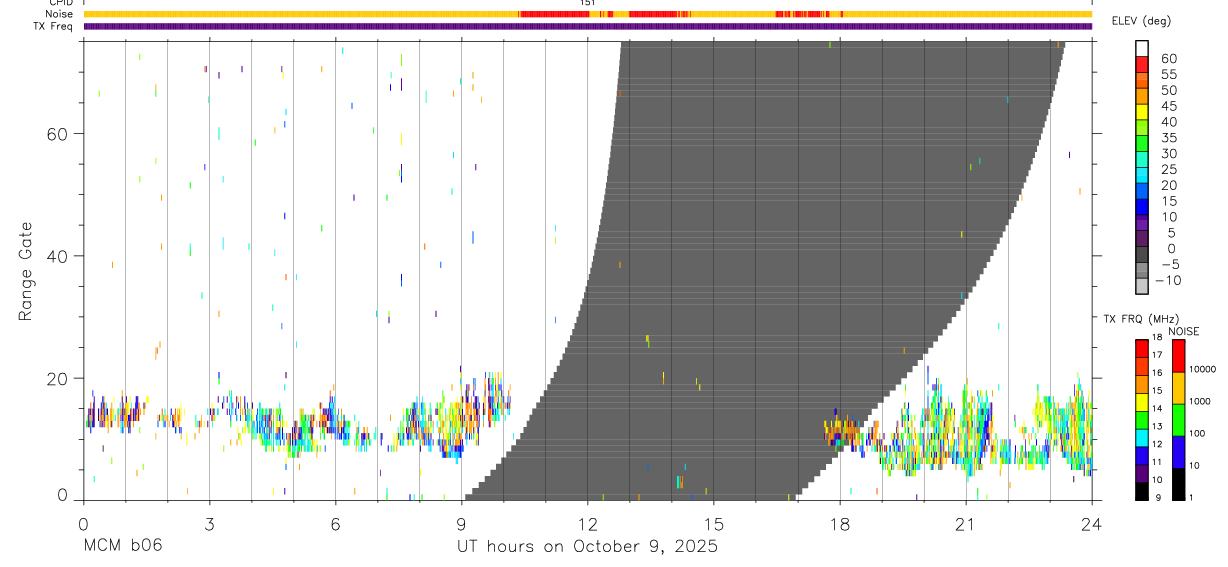1228x567 pixels.
Task: Click the 18 tick on the time axis
Action: pyautogui.click(x=839, y=523)
